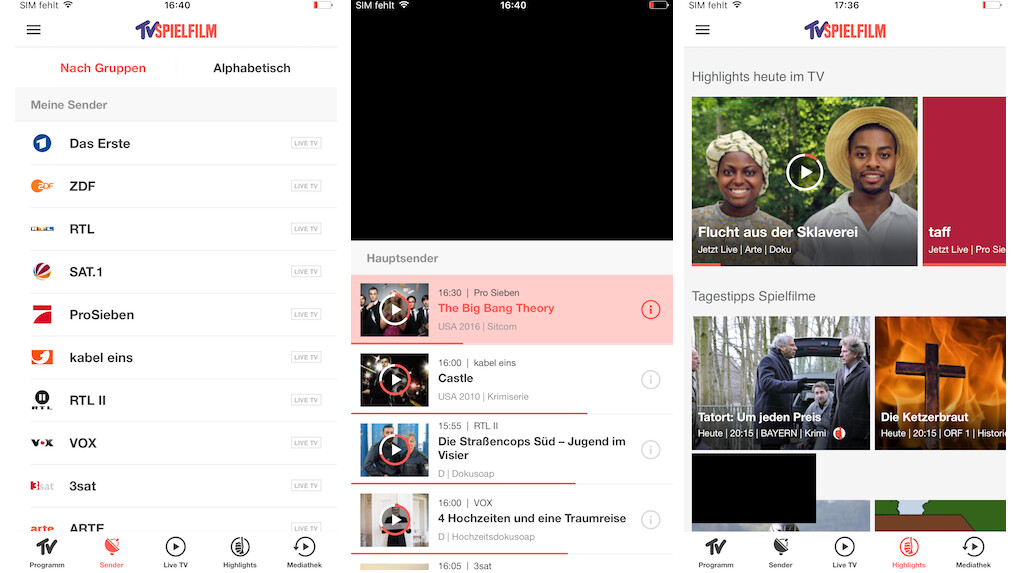Show info for Castle
Image resolution: width=1018 pixels, height=573 pixels.
click(x=651, y=380)
